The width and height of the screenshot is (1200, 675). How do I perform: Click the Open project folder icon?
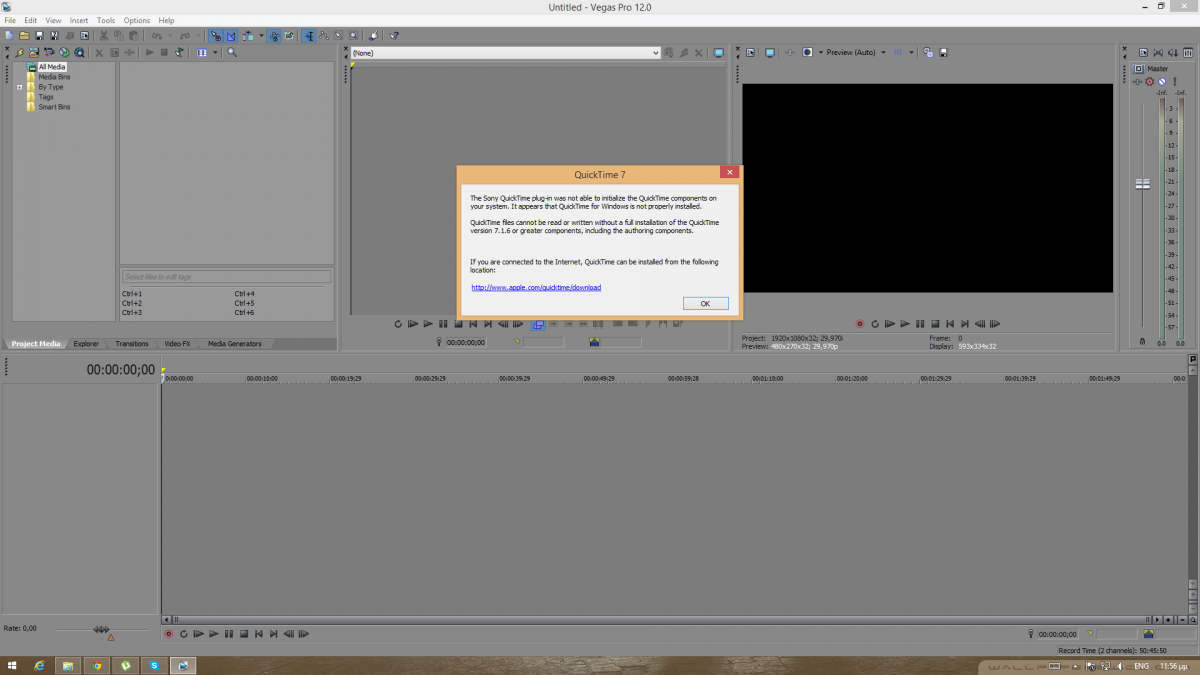click(x=24, y=35)
